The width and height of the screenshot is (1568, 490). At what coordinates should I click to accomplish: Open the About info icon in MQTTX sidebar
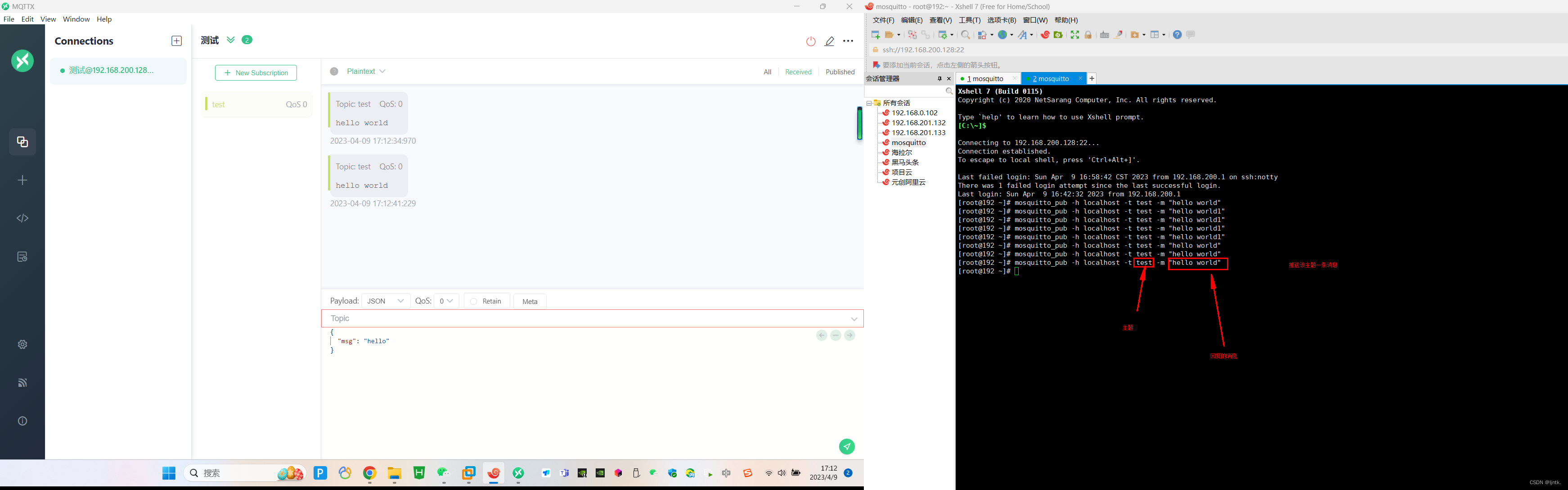tap(22, 421)
